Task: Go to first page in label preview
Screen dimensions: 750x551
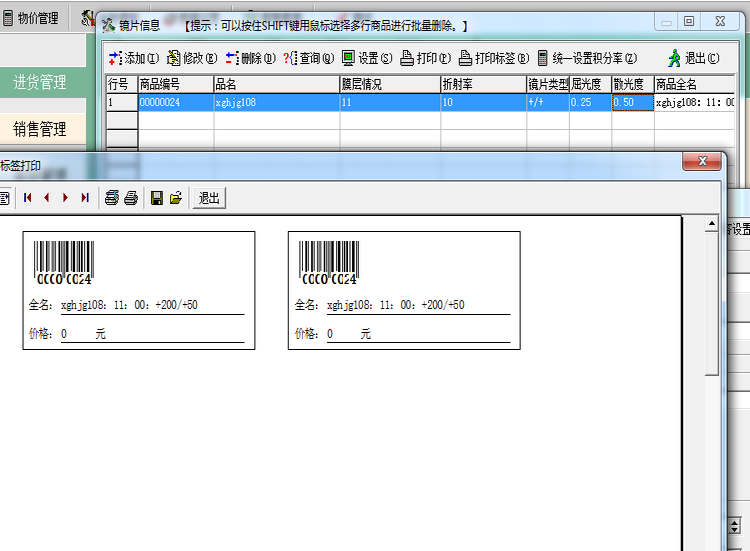Action: coord(28,198)
